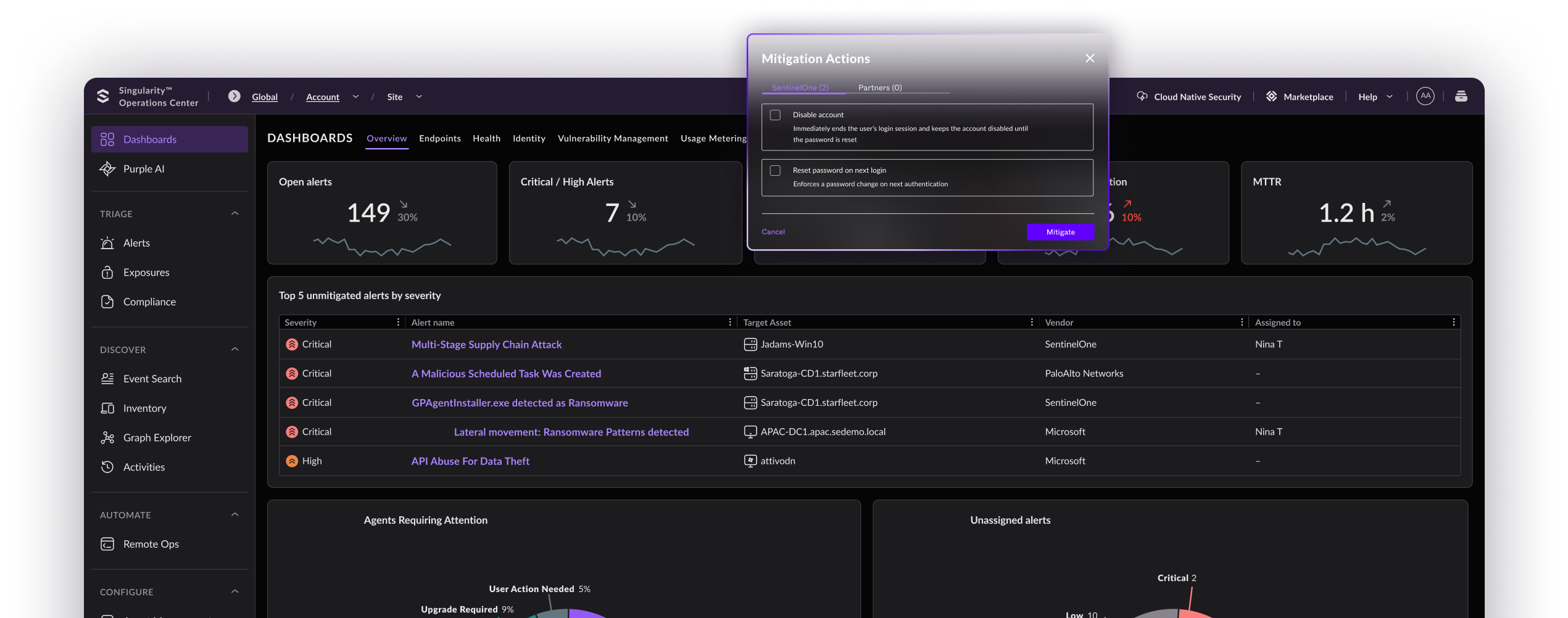Viewport: 1568px width, 618px height.
Task: Click the stack icon at header's right edge
Action: (1461, 96)
